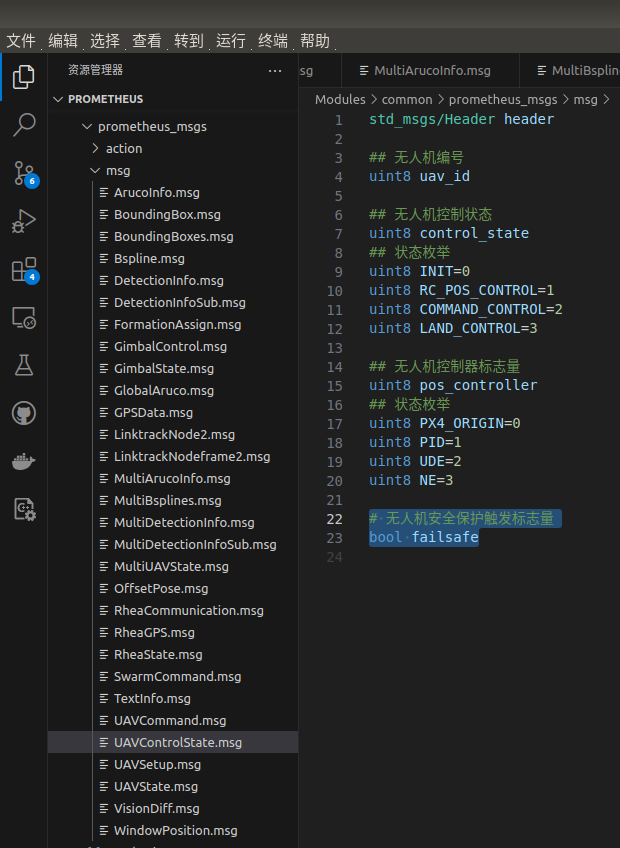The width and height of the screenshot is (620, 848).
Task: Open the Run and Debug view
Action: click(24, 221)
